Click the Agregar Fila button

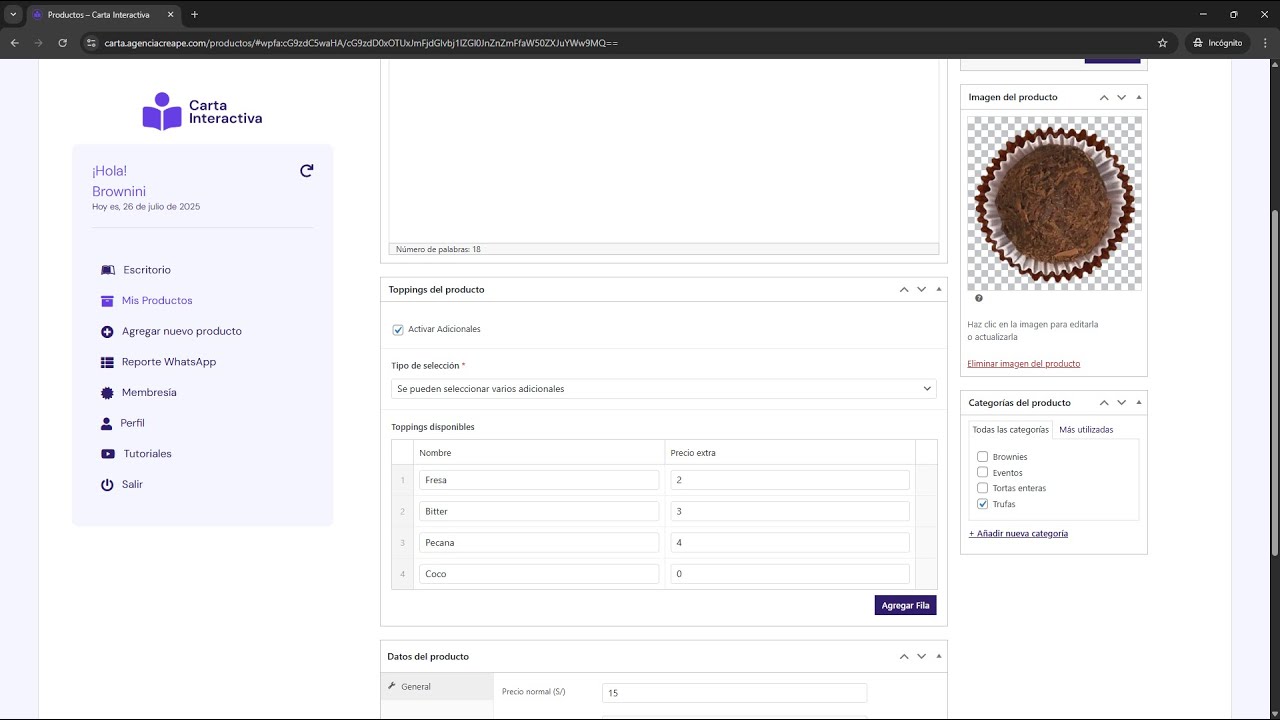(x=905, y=605)
